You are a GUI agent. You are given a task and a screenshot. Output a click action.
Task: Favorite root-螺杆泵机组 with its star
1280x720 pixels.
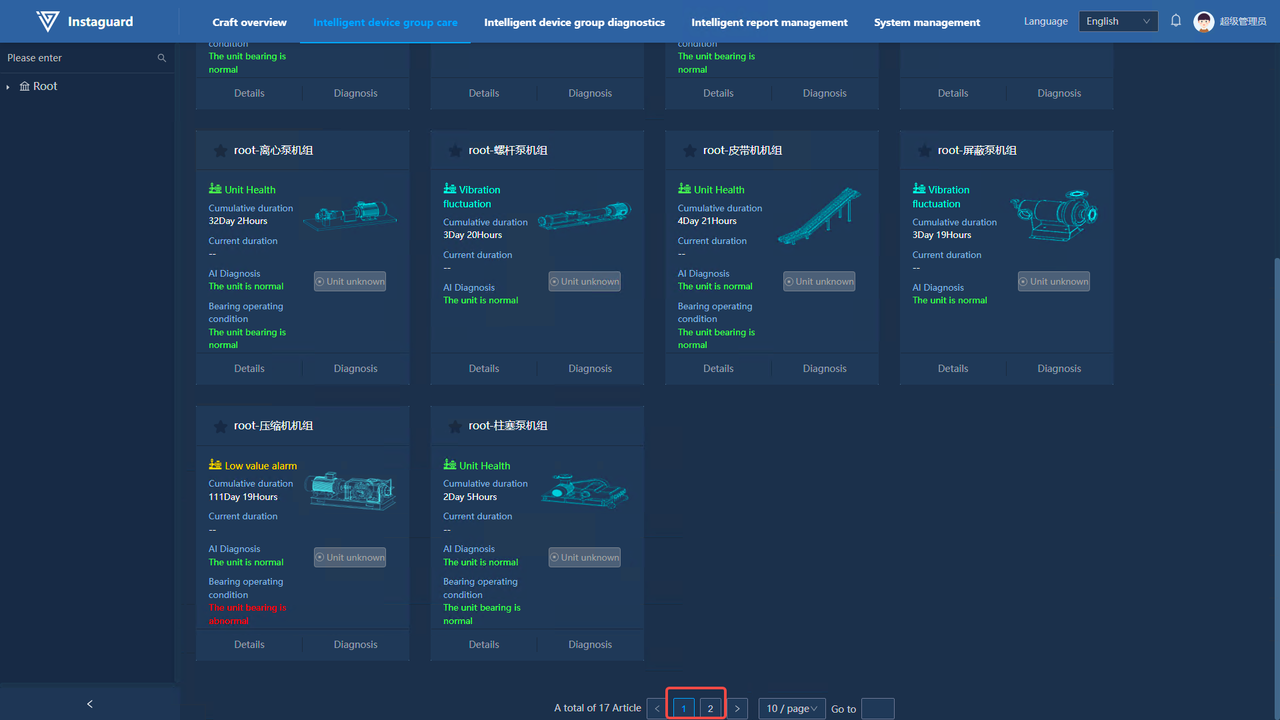455,150
